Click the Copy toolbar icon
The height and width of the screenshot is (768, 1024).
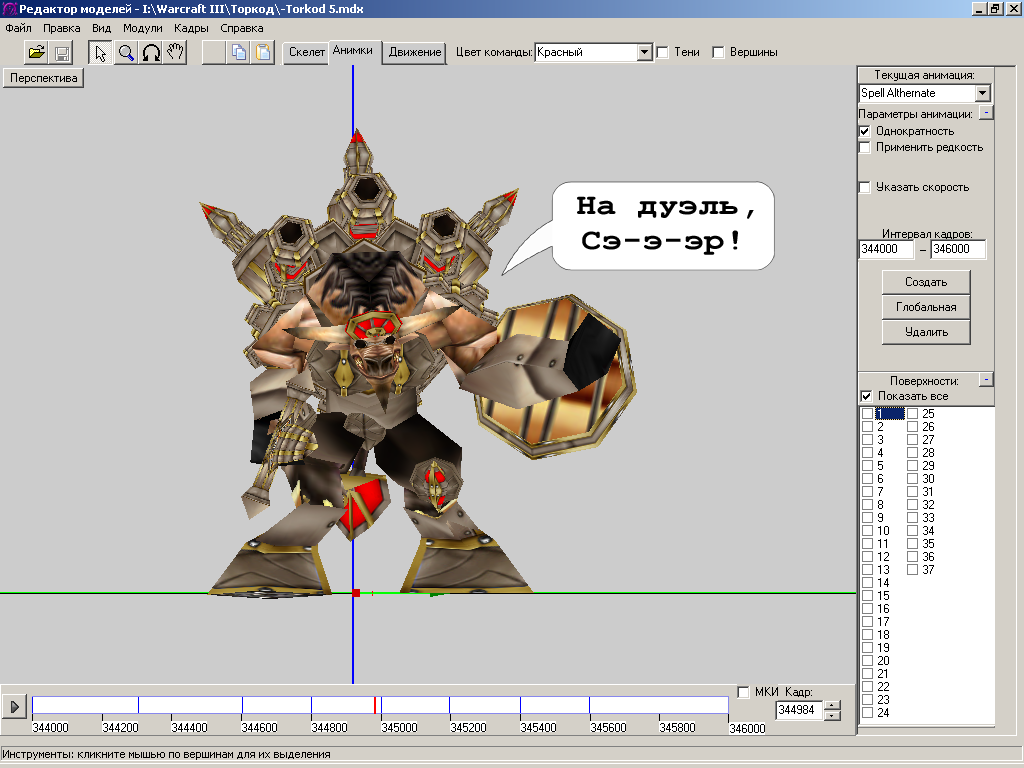point(239,53)
